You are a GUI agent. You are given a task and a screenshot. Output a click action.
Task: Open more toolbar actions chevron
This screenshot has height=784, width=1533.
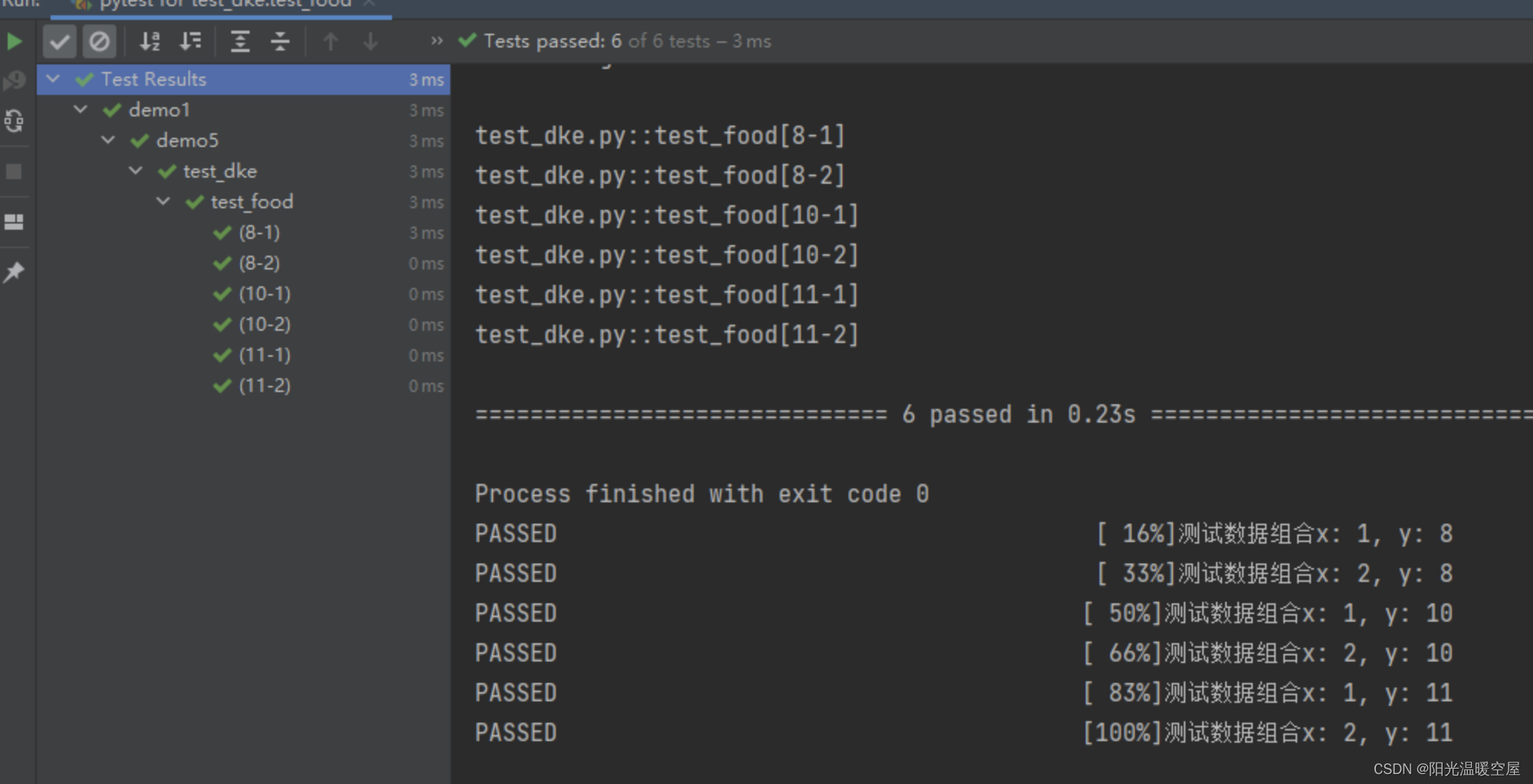[x=436, y=41]
